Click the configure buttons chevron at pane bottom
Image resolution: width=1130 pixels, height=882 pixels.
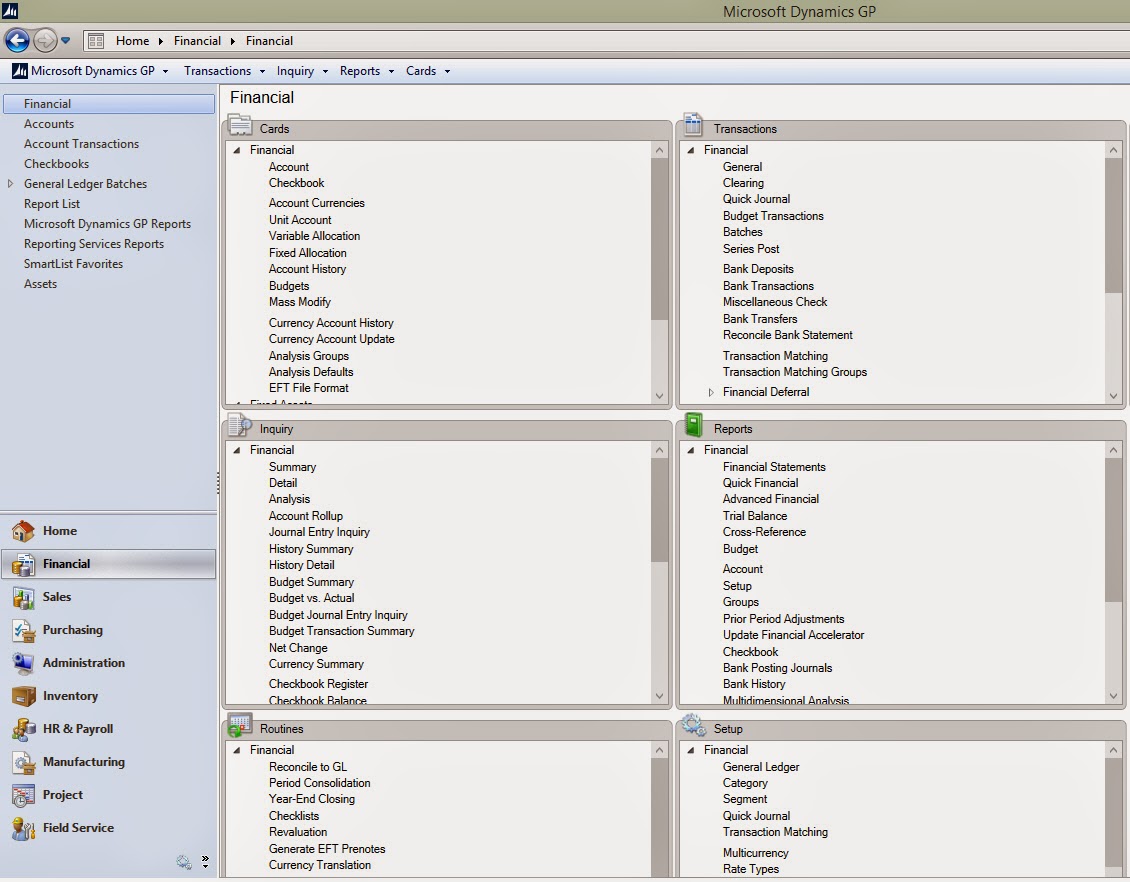(205, 861)
